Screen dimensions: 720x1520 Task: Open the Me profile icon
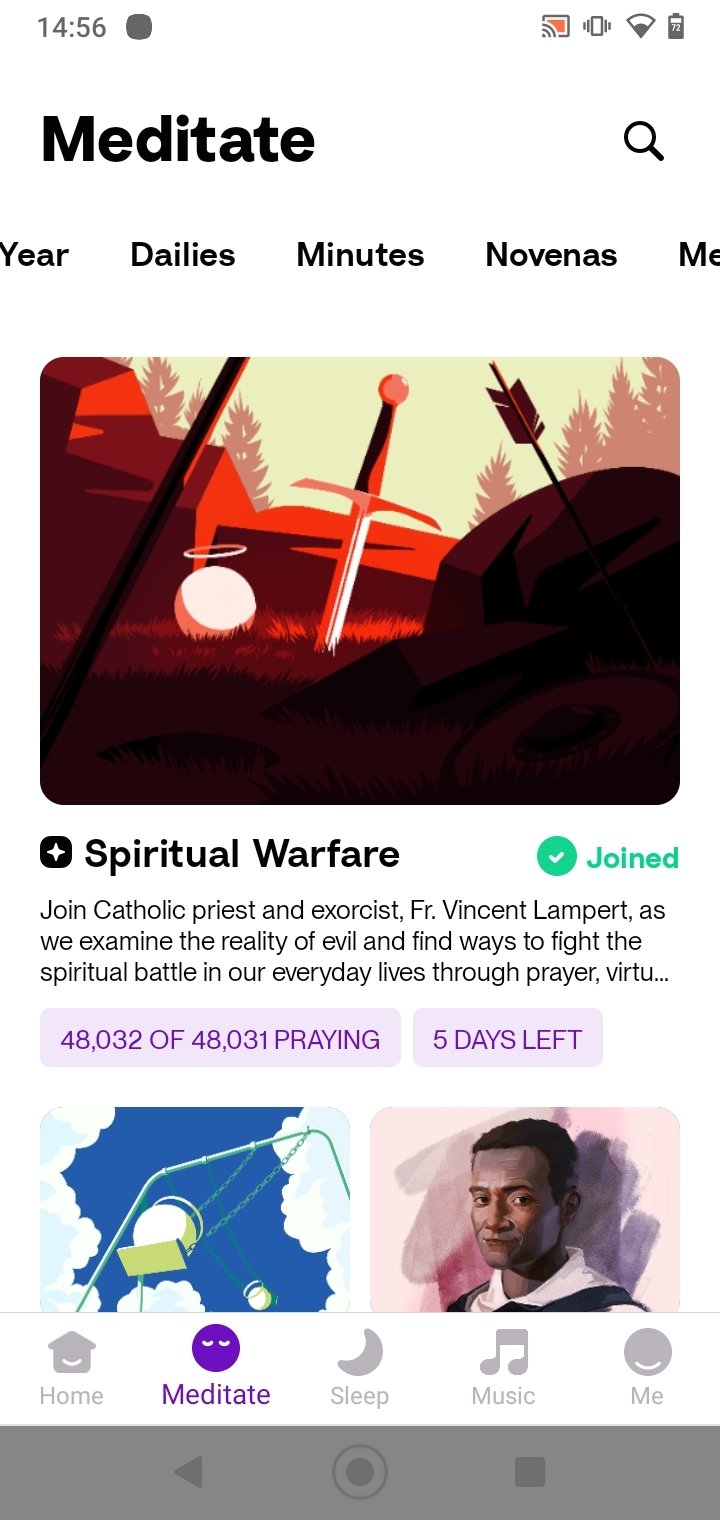click(647, 1352)
